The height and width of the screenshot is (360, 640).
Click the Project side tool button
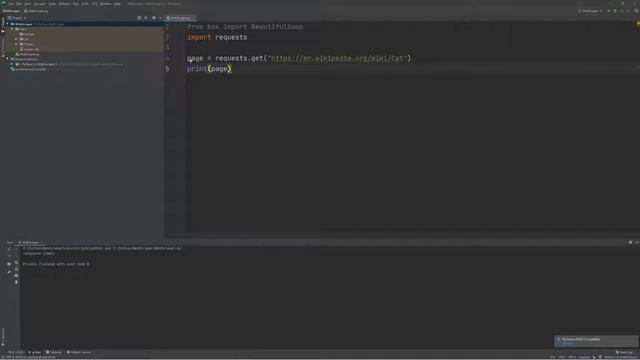[x=3, y=24]
